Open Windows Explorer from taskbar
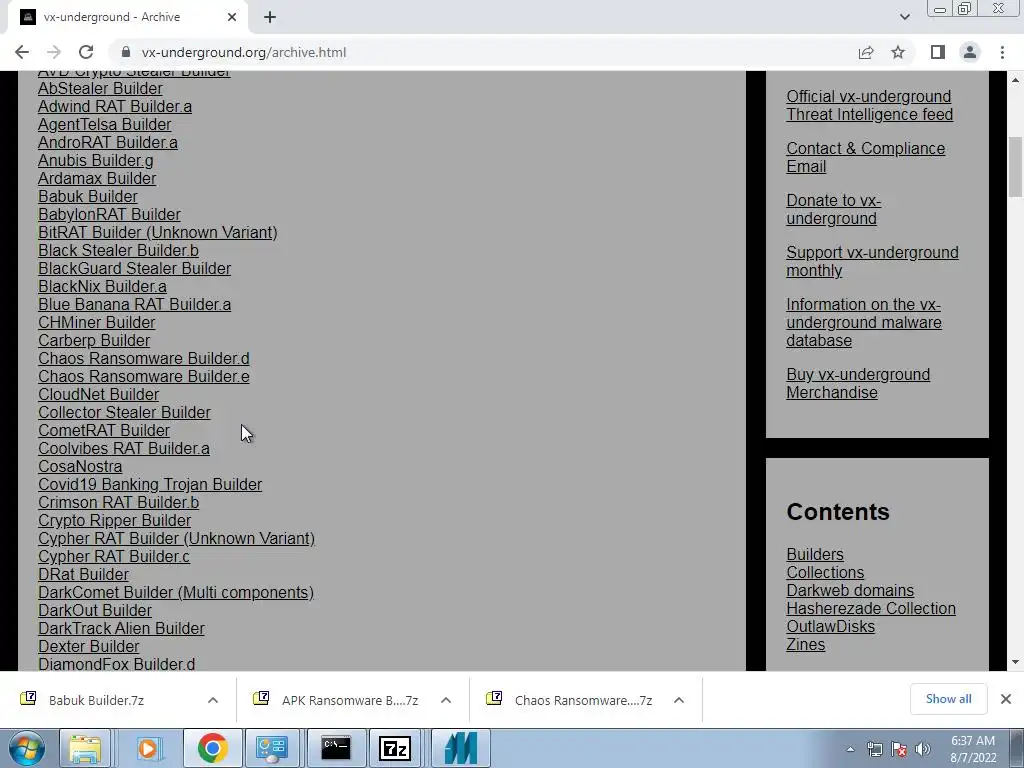Image resolution: width=1024 pixels, height=768 pixels. point(86,748)
